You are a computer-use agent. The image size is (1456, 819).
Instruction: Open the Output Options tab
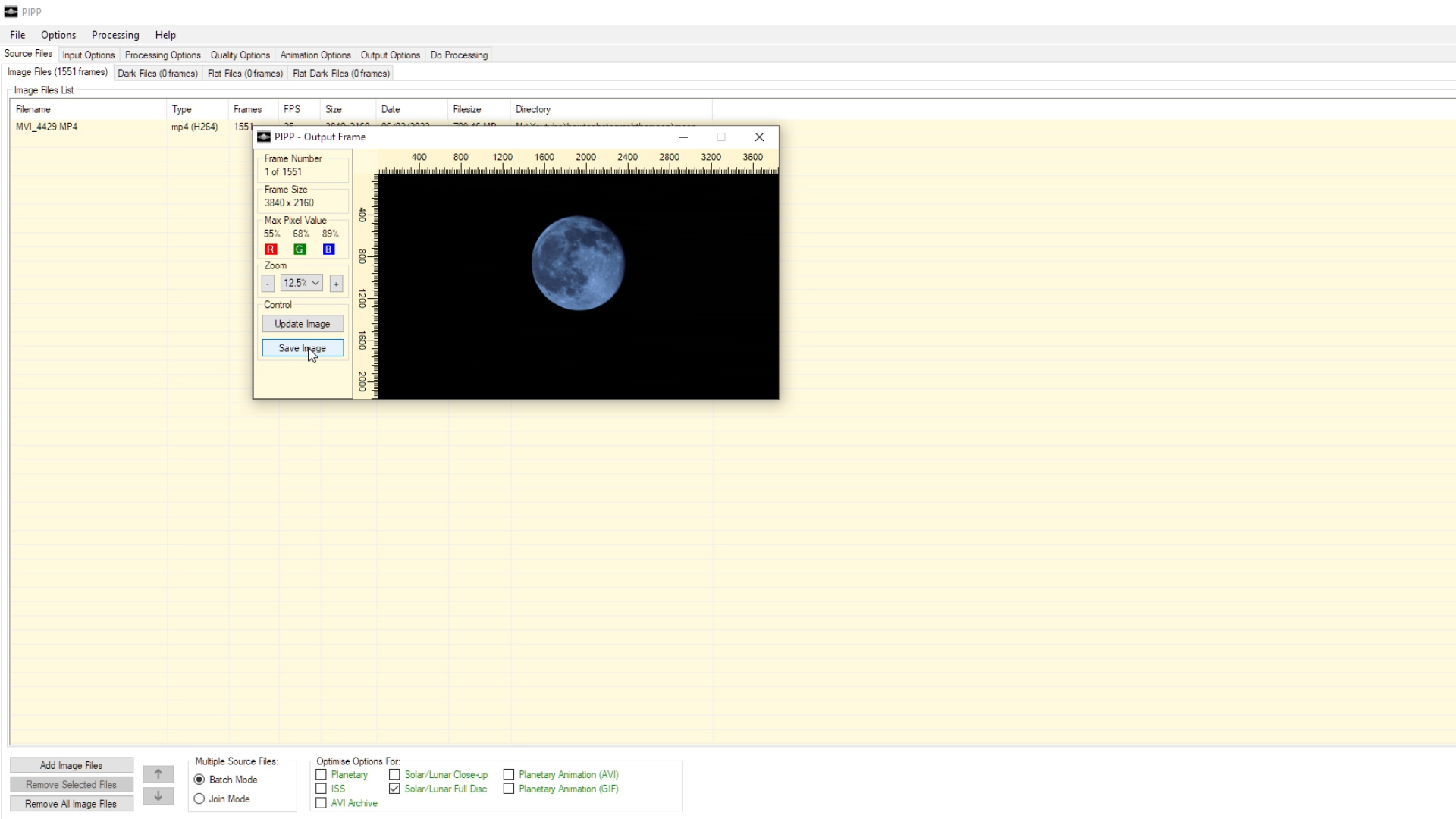[390, 55]
